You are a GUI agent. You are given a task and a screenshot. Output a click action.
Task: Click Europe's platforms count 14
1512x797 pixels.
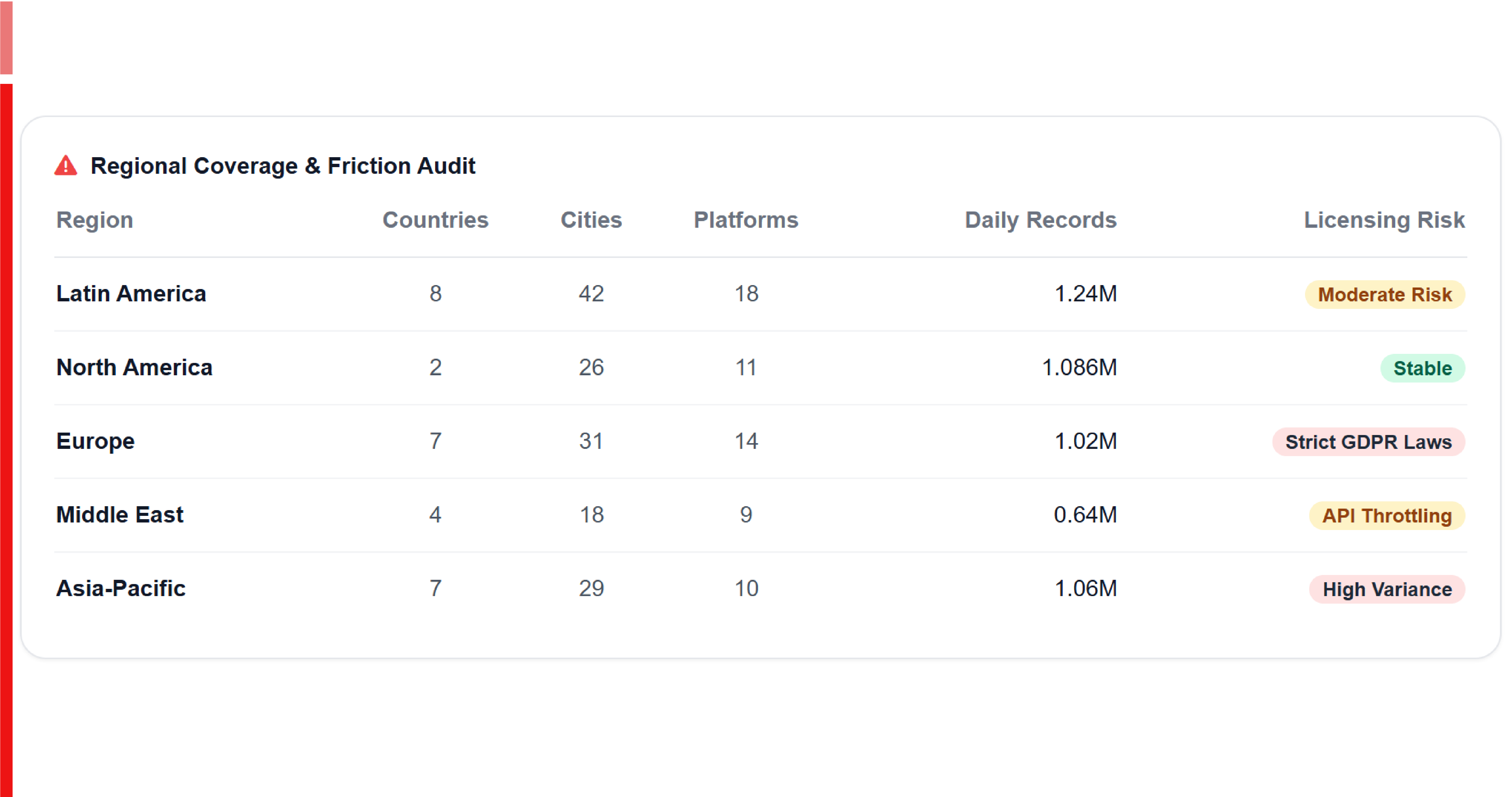click(x=746, y=441)
